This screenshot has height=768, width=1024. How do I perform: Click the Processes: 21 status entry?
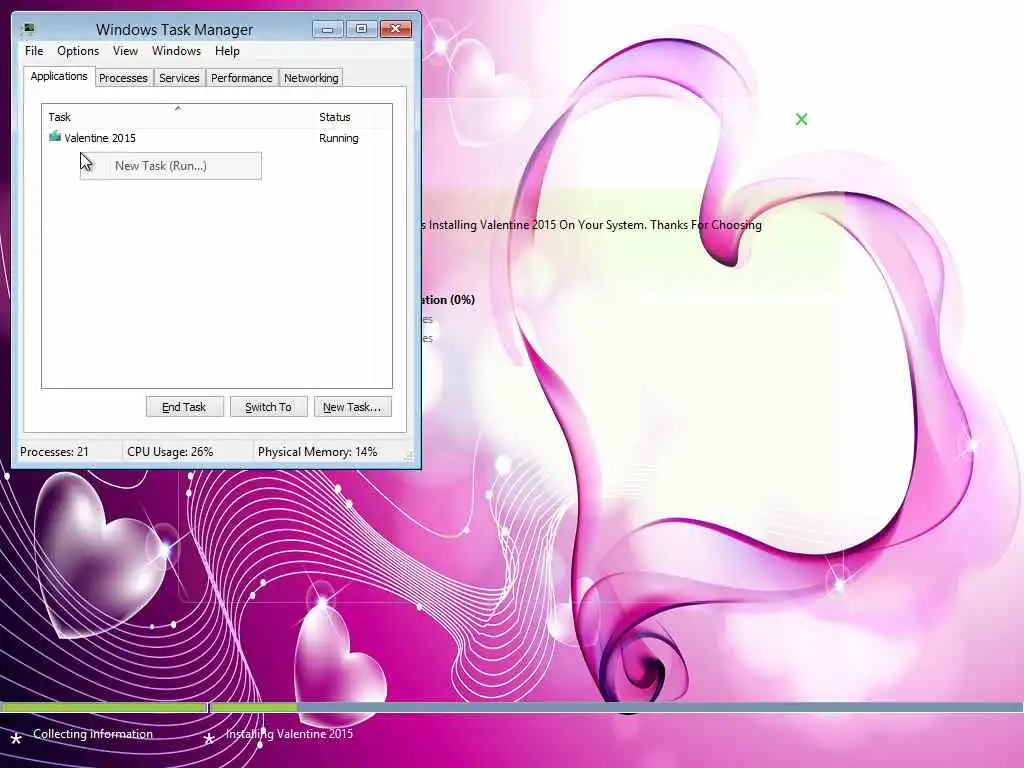(x=54, y=452)
